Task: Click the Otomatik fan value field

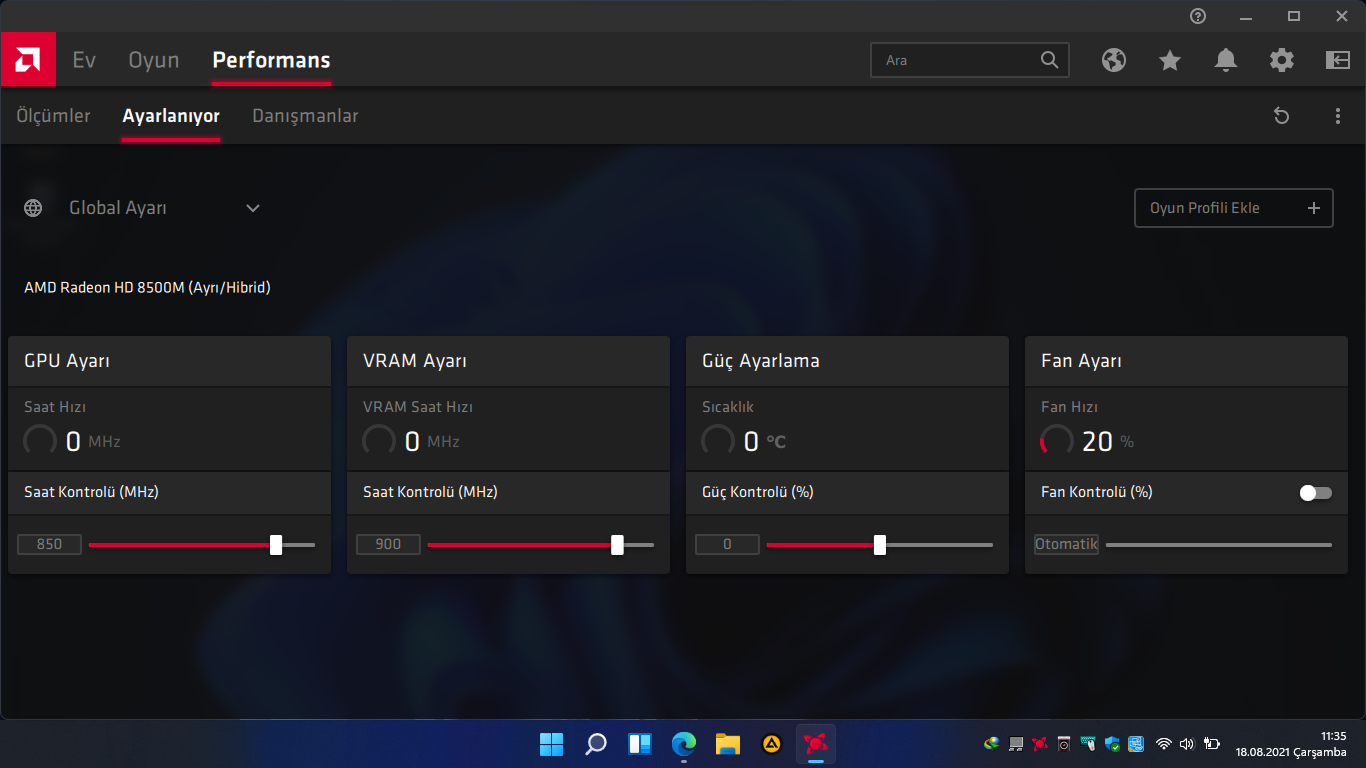Action: (1066, 545)
